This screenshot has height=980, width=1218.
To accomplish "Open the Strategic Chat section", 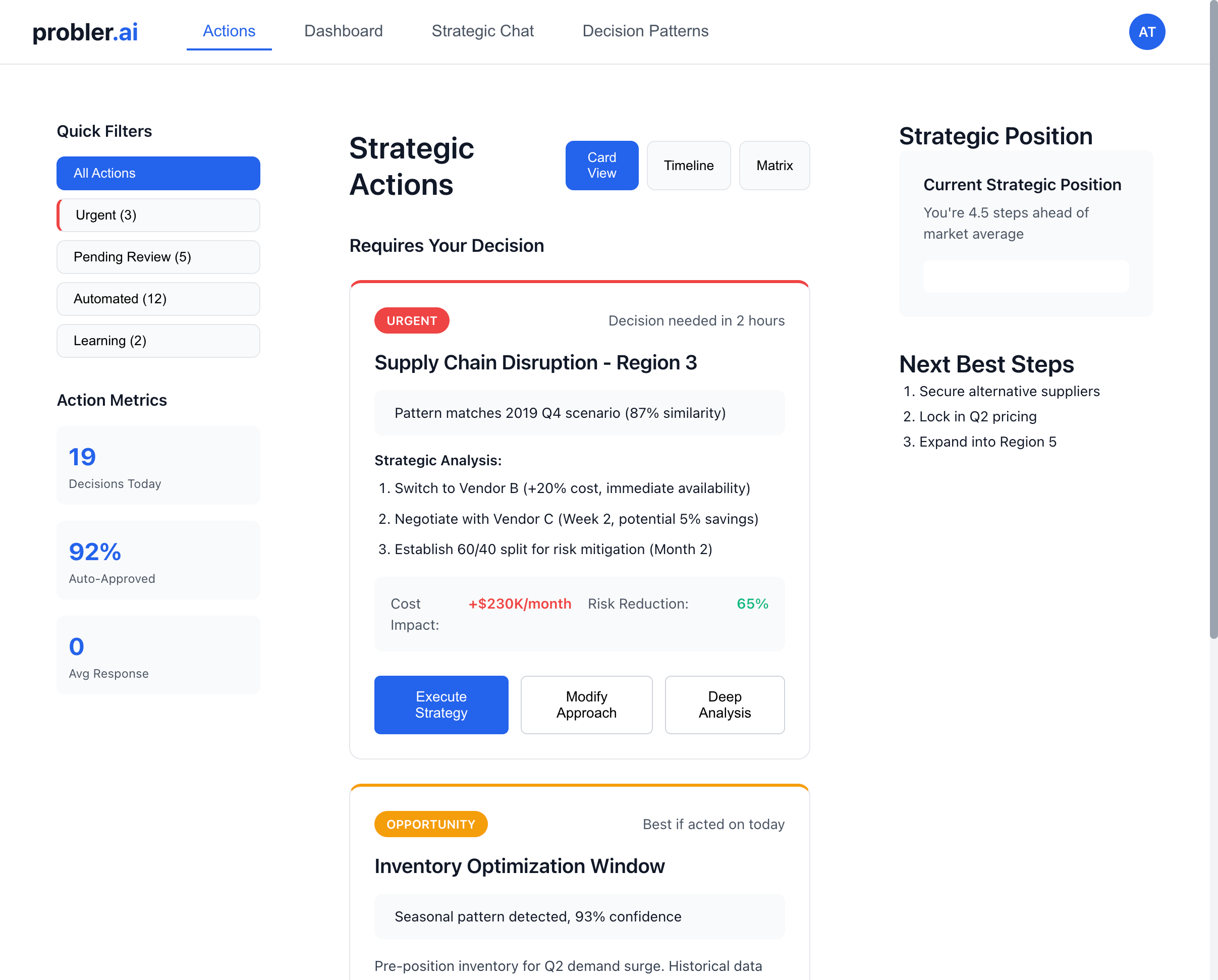I will click(x=482, y=31).
